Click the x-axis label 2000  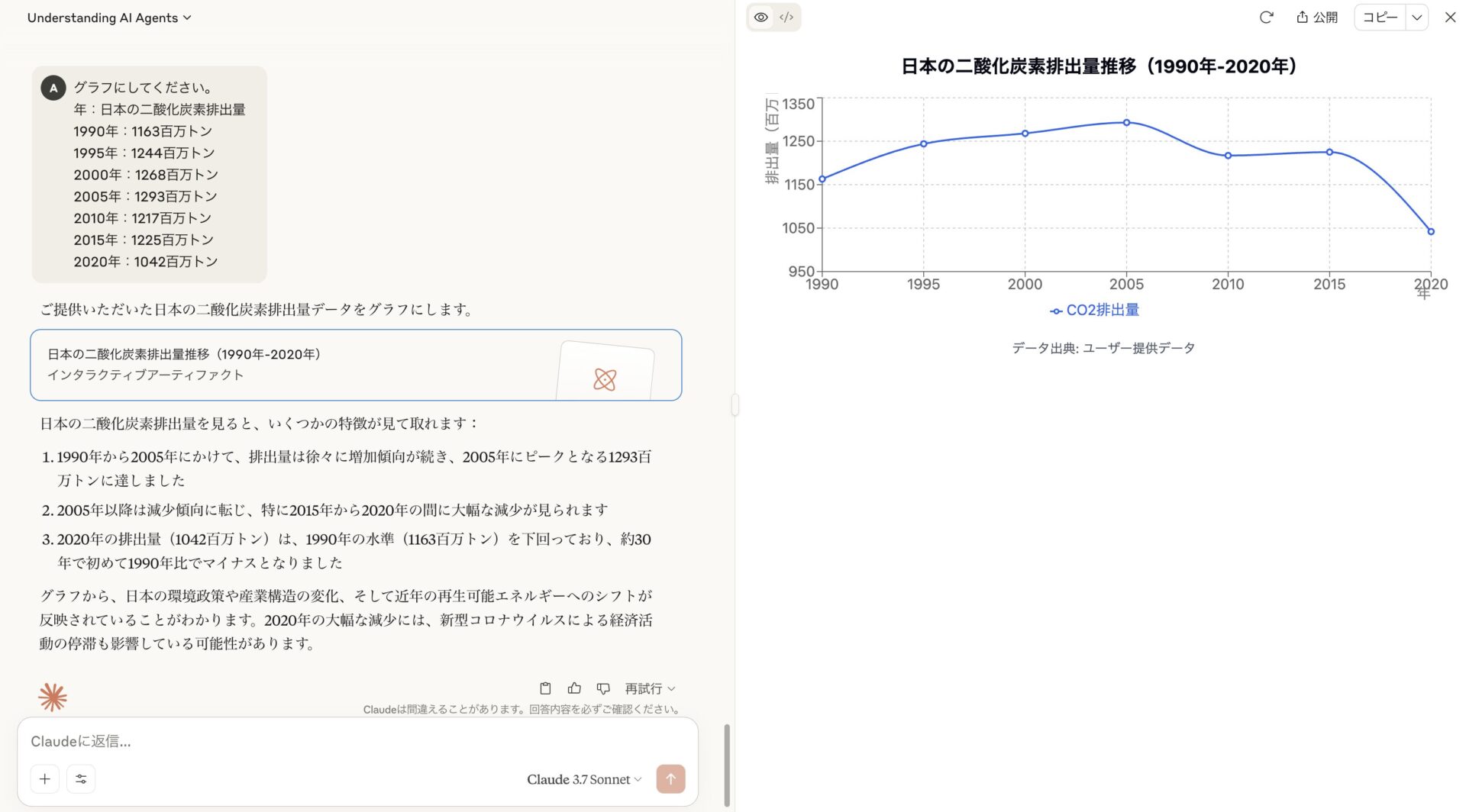(x=1025, y=284)
